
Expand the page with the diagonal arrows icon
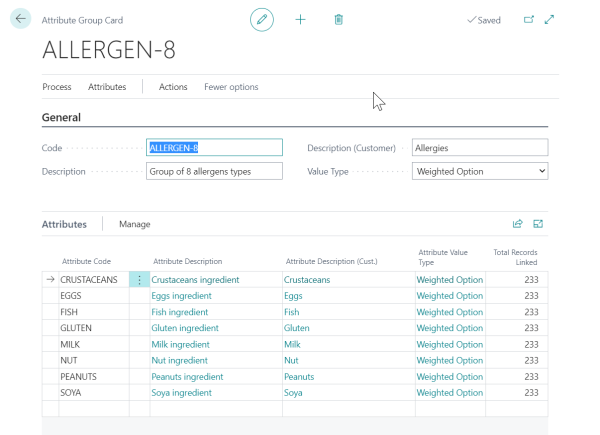pos(549,19)
